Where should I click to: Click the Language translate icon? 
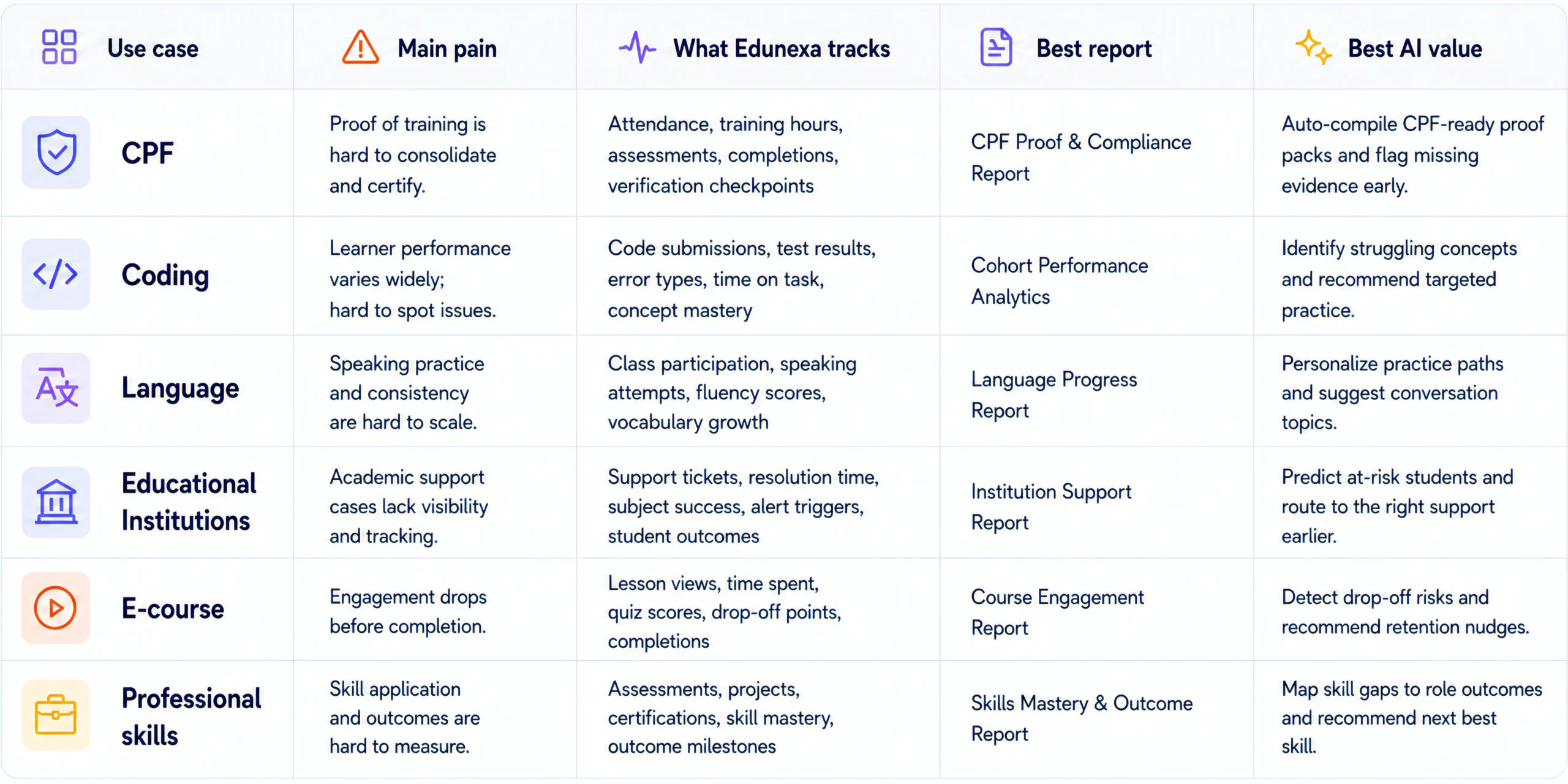56,388
